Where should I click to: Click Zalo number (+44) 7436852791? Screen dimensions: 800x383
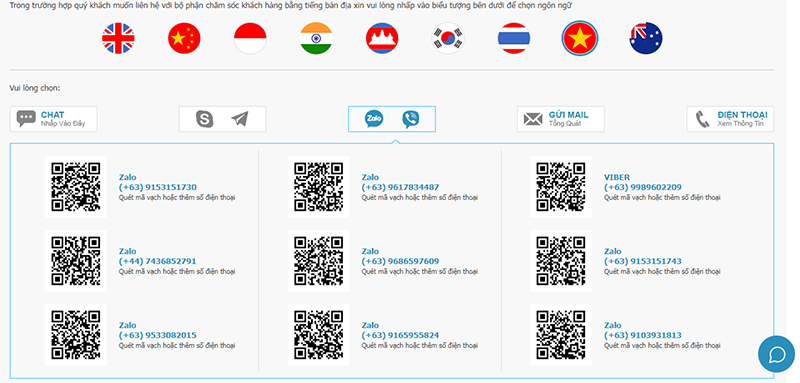(158, 261)
